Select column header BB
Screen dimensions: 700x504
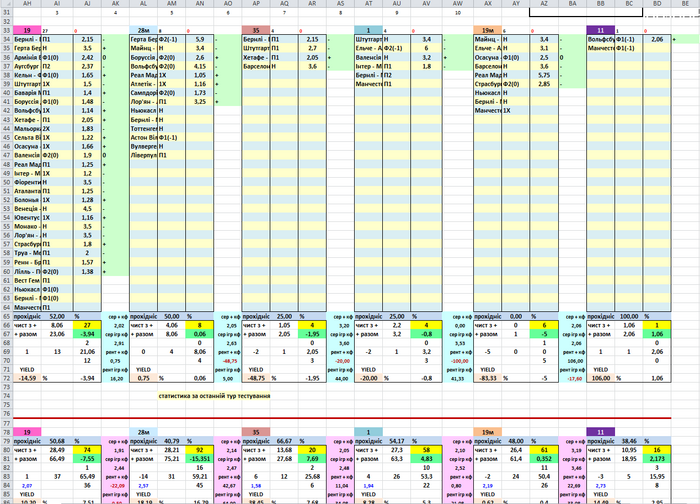pyautogui.click(x=600, y=3)
